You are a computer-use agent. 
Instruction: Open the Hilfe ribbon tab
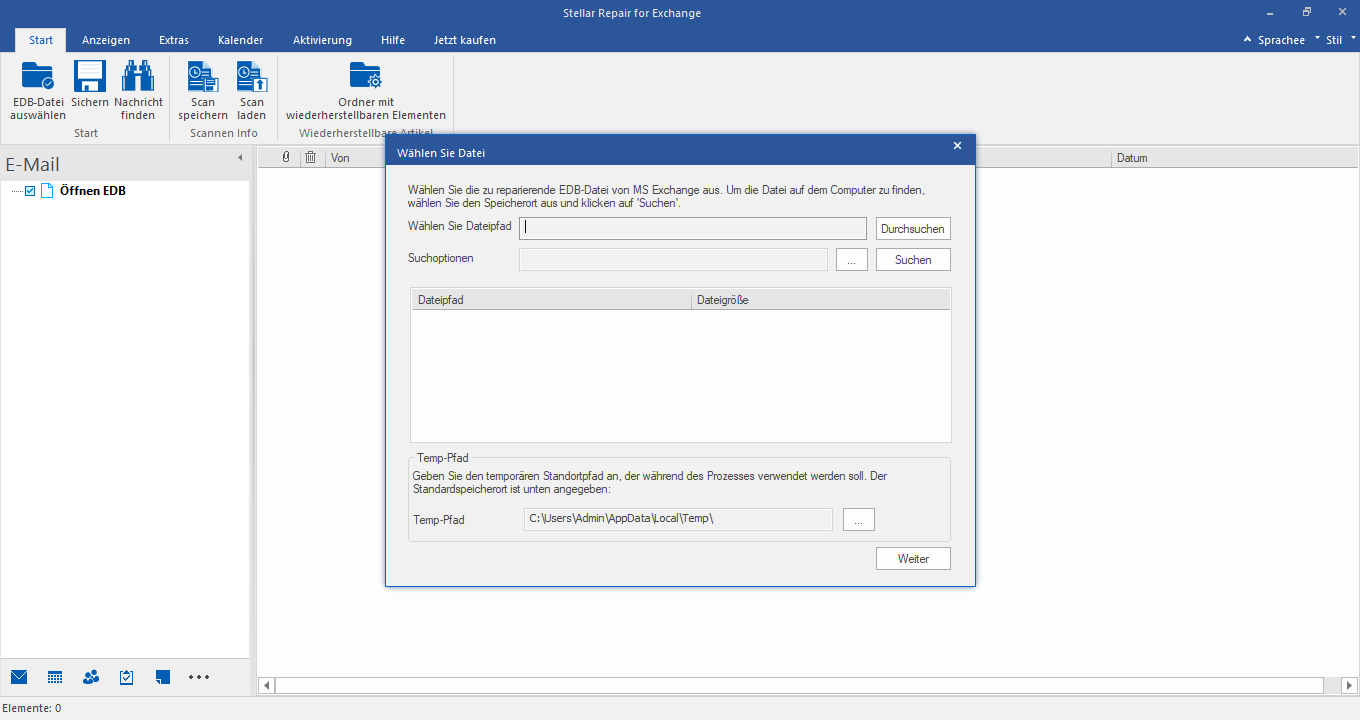click(x=393, y=40)
